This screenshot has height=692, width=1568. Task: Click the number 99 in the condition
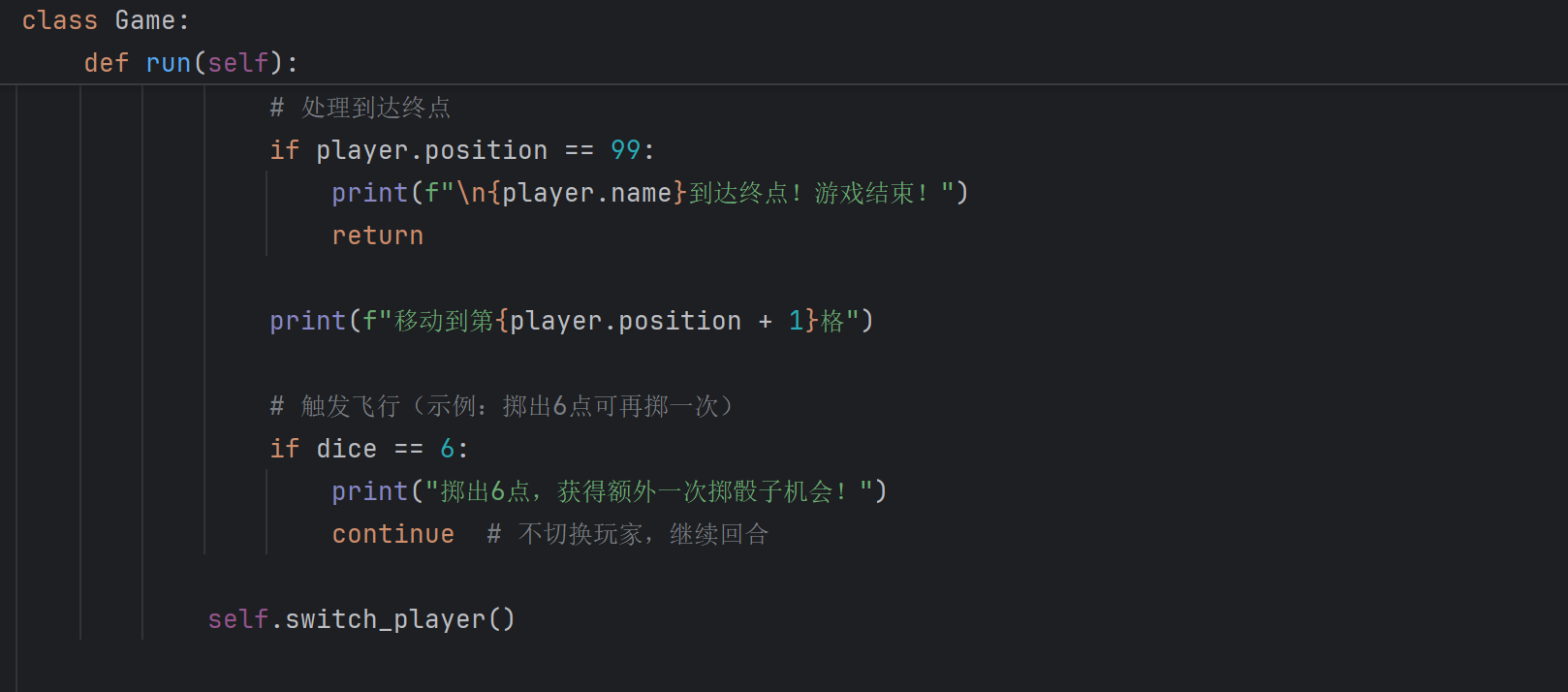625,150
